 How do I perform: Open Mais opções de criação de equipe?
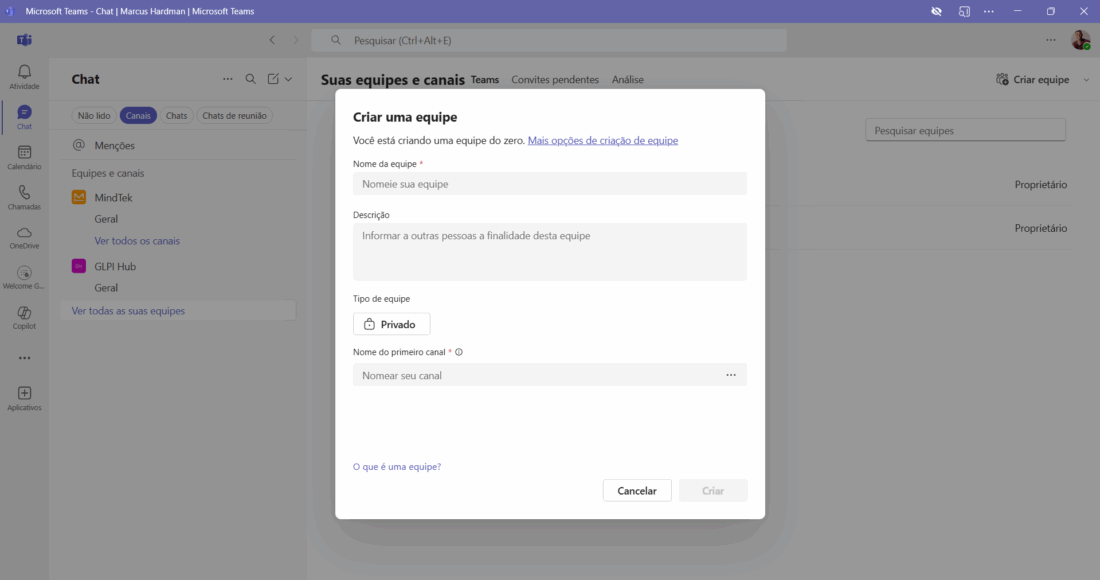pos(603,140)
